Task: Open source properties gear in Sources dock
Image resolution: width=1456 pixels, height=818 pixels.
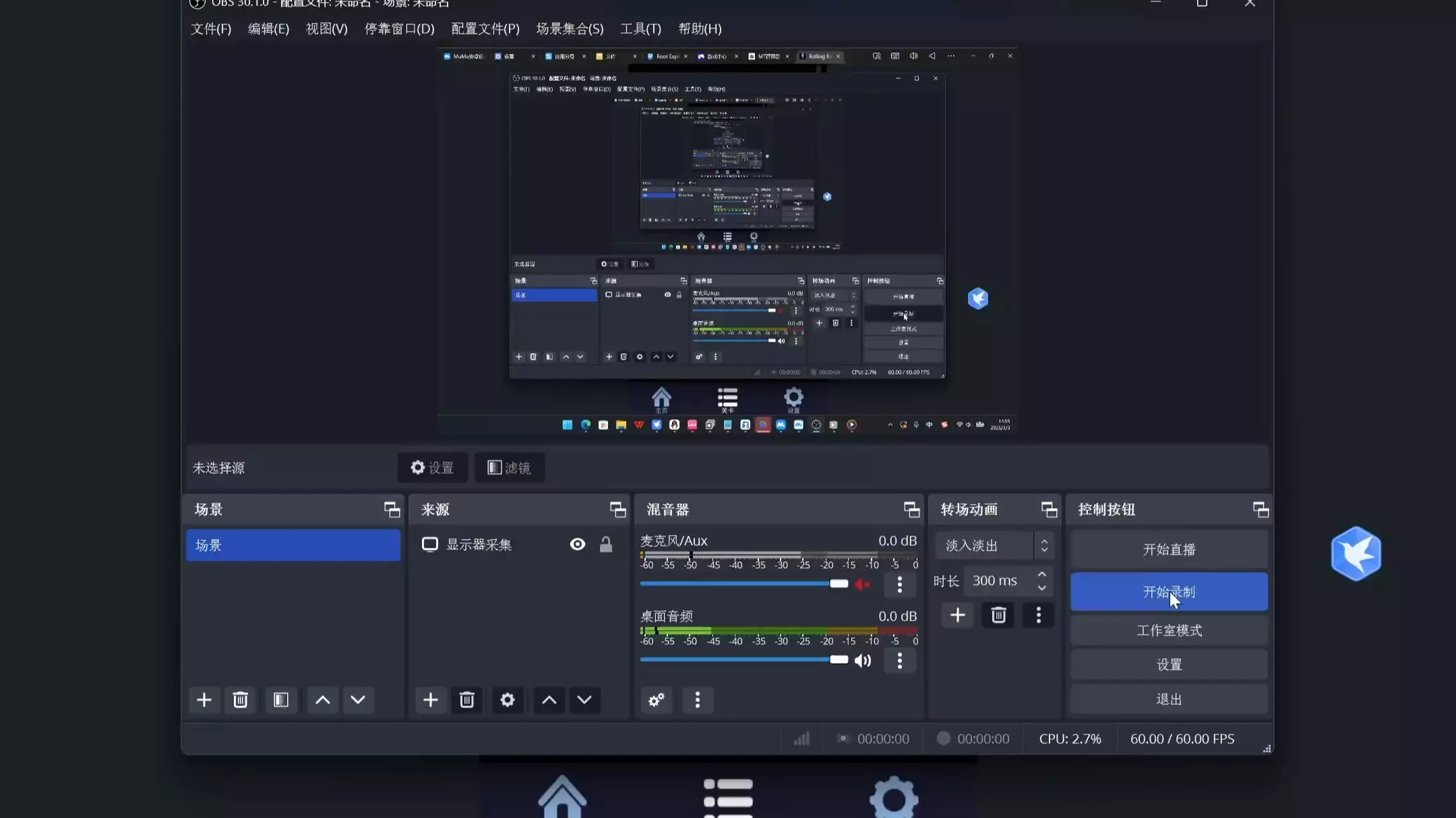Action: 508,700
